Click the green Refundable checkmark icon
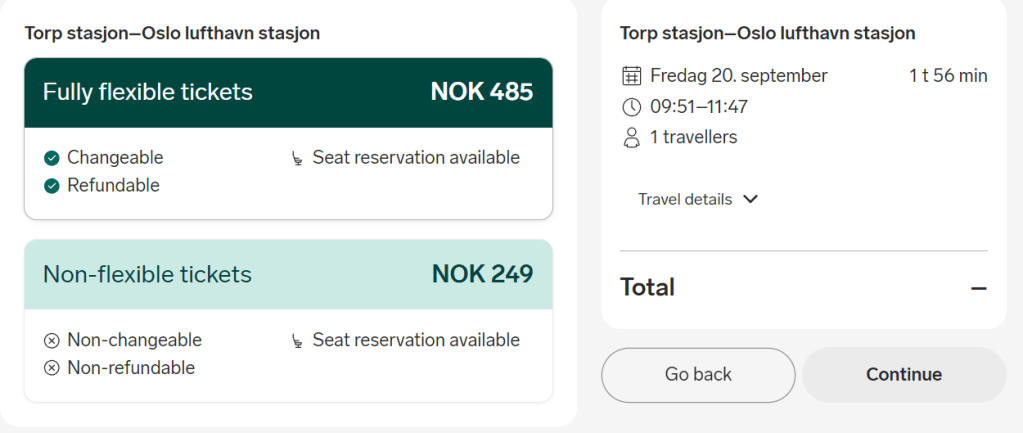 [x=52, y=186]
